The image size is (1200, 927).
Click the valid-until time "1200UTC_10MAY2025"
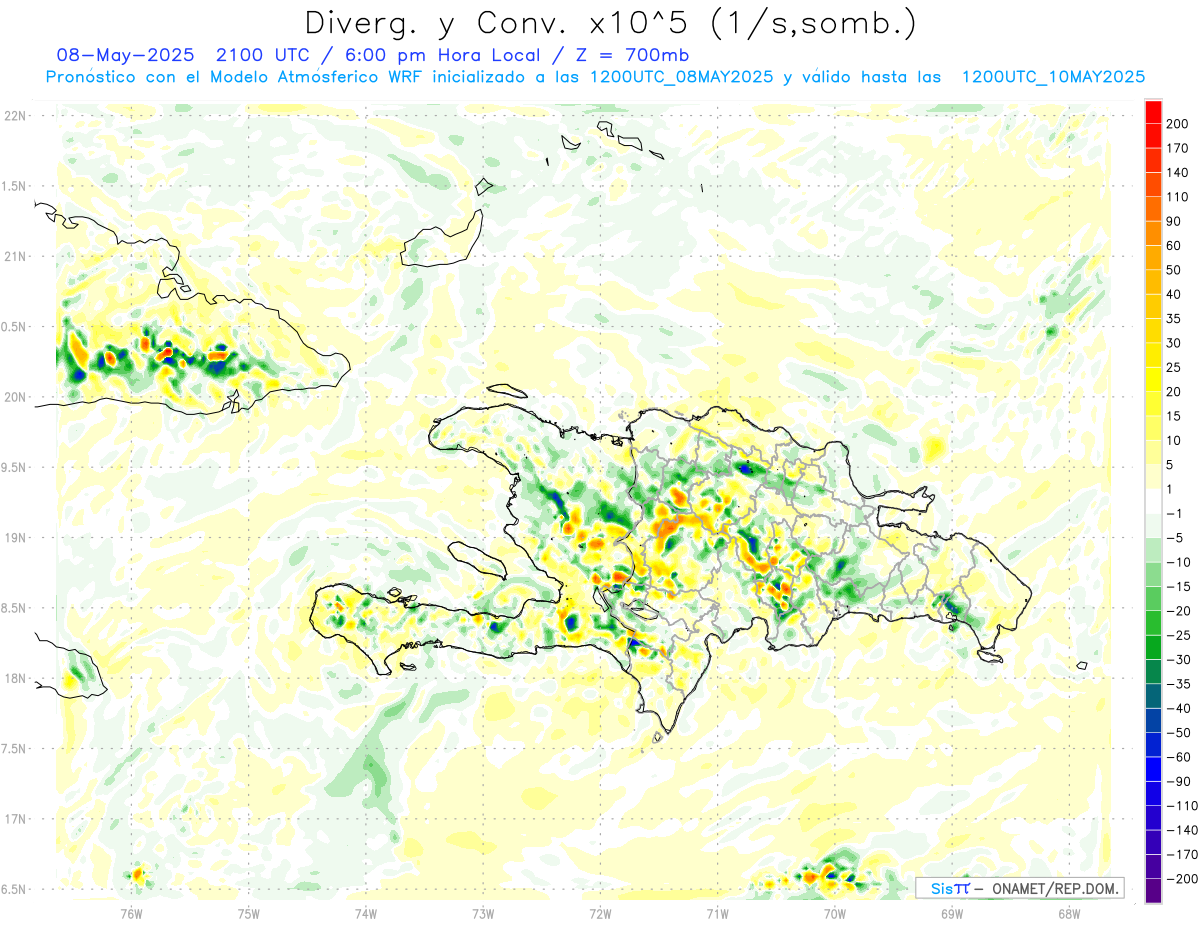[x=1053, y=77]
